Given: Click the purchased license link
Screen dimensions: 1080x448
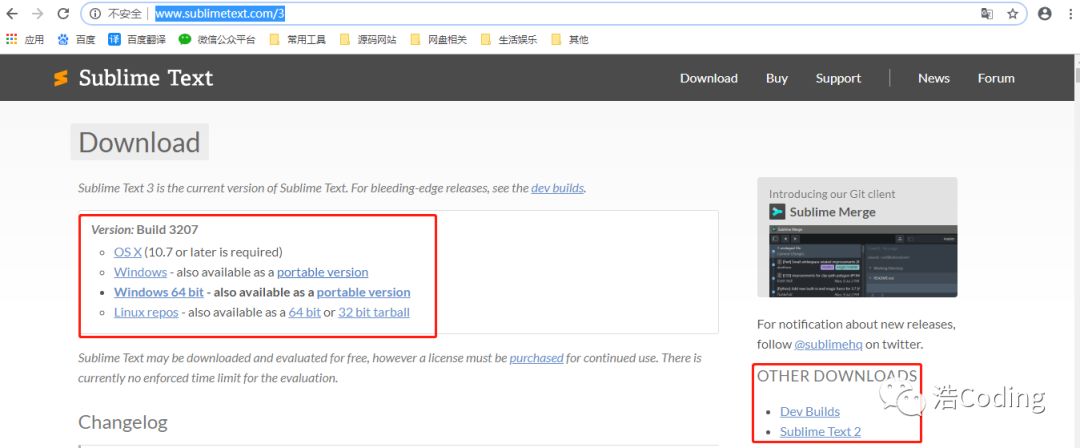Looking at the screenshot, I should pos(537,358).
